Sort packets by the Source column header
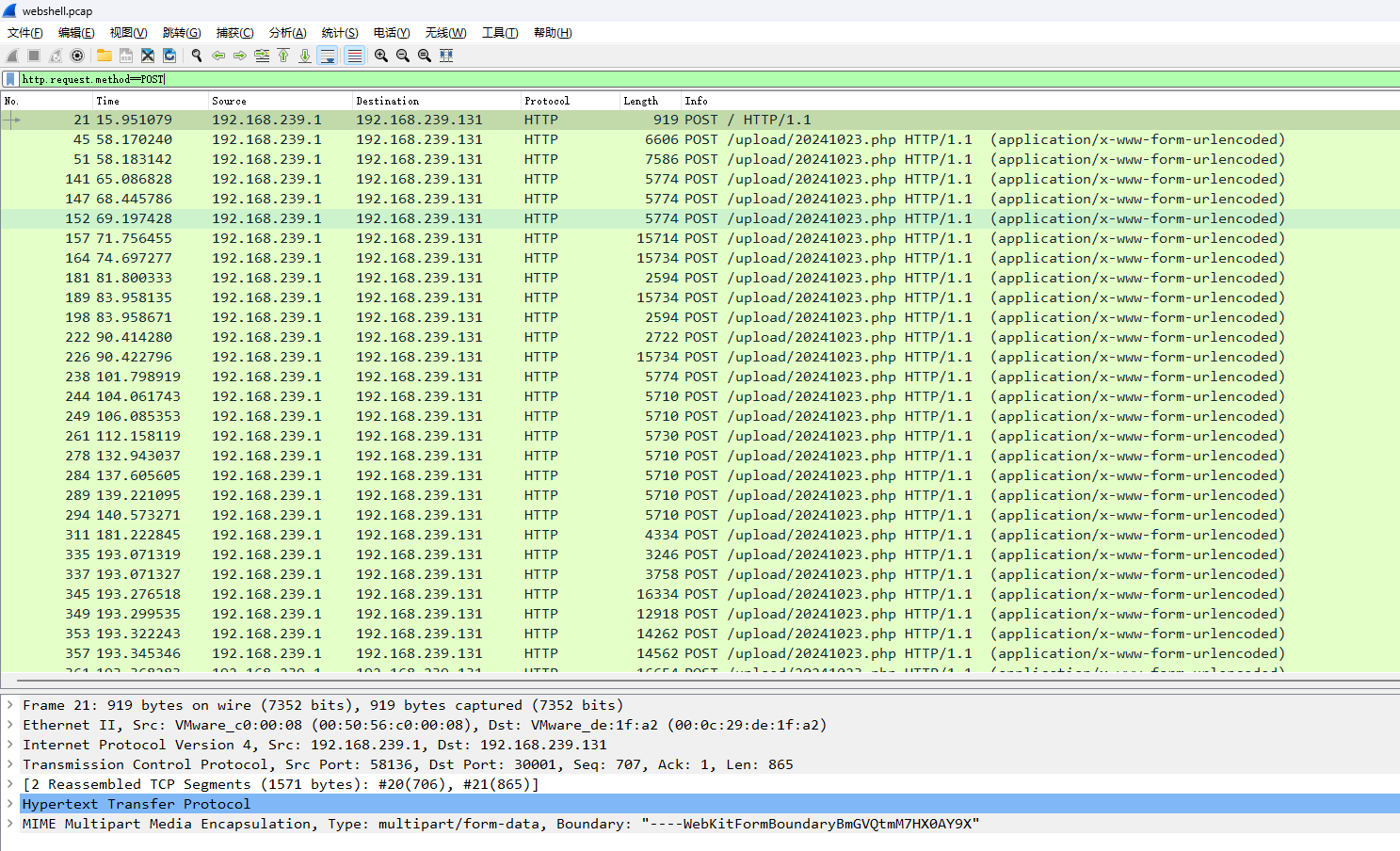Screen dimensions: 1400x851 (280, 101)
